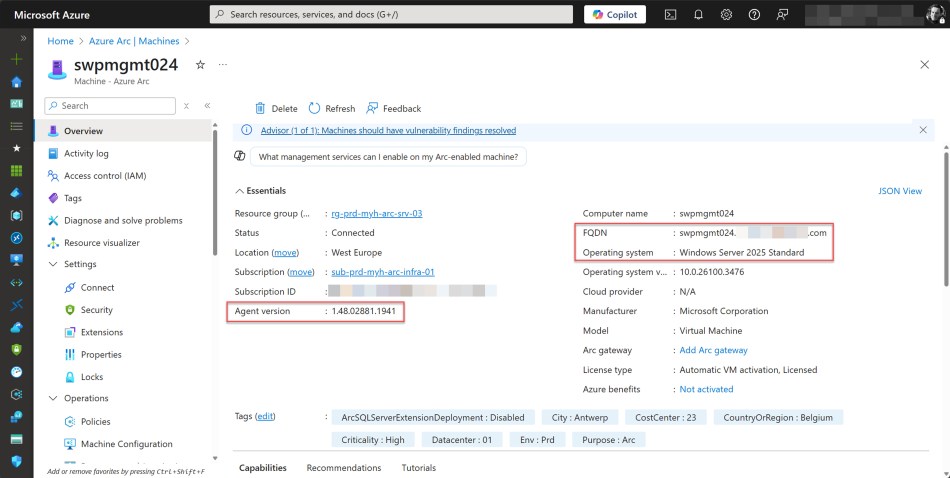The height and width of the screenshot is (478, 950).
Task: Open Cloud Shell from top bar
Action: pos(670,15)
